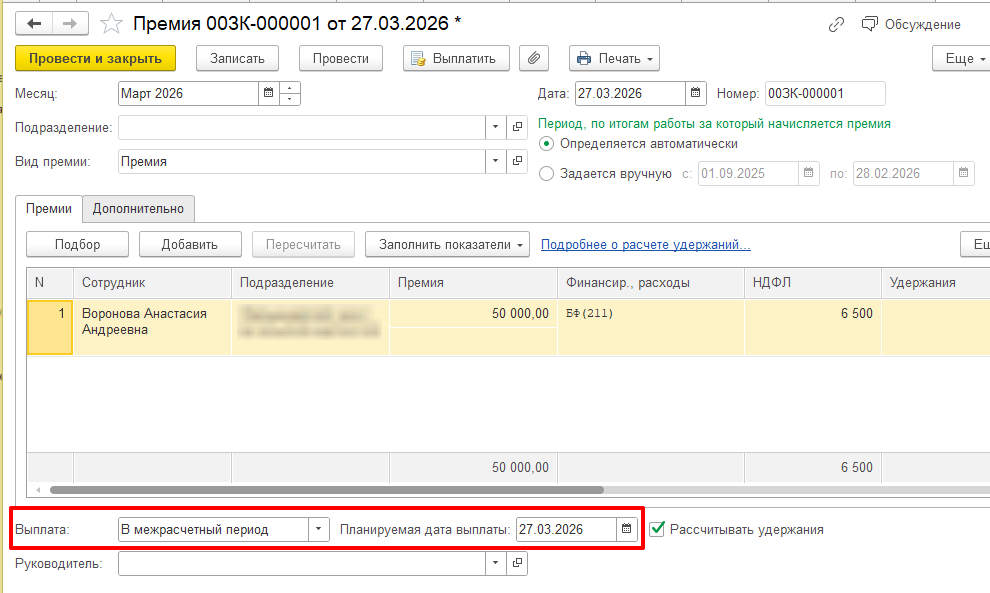This screenshot has width=990, height=593.
Task: Expand the Выплата dropdown list
Action: click(x=318, y=529)
